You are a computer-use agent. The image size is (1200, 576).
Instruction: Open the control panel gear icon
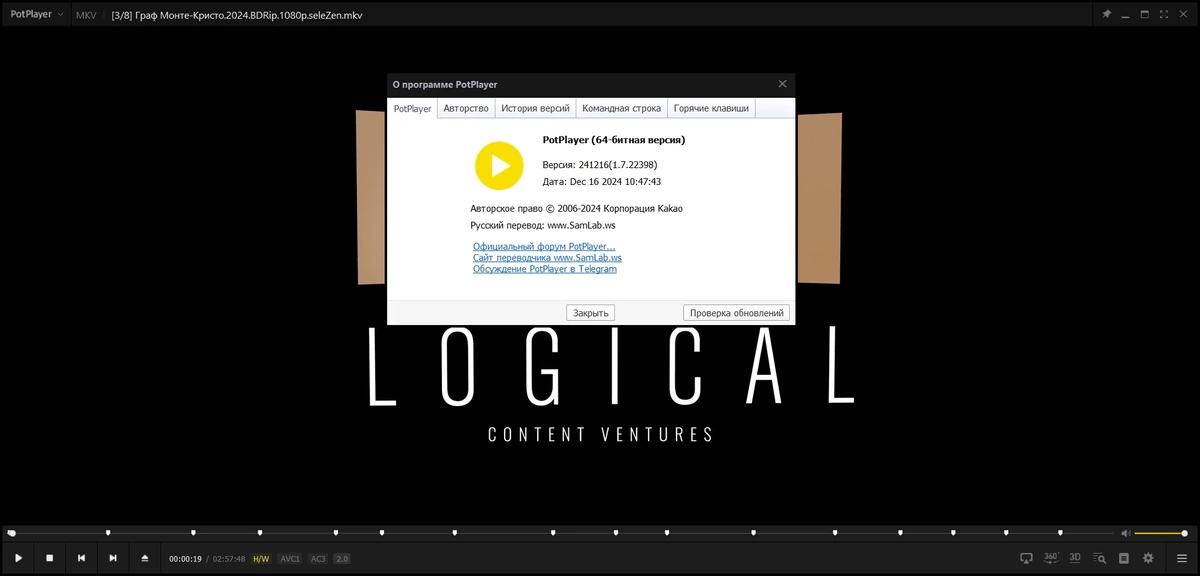1148,558
